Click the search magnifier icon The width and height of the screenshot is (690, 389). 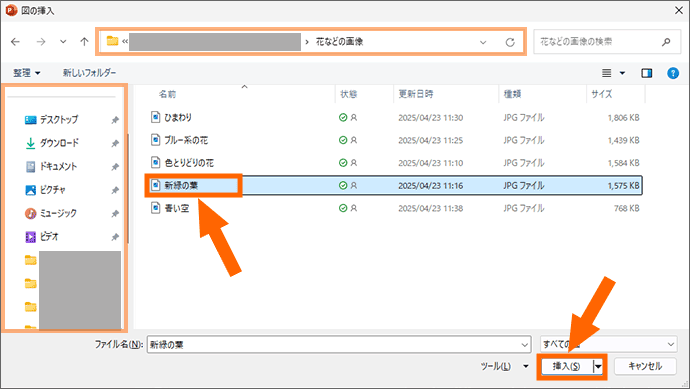pyautogui.click(x=666, y=42)
